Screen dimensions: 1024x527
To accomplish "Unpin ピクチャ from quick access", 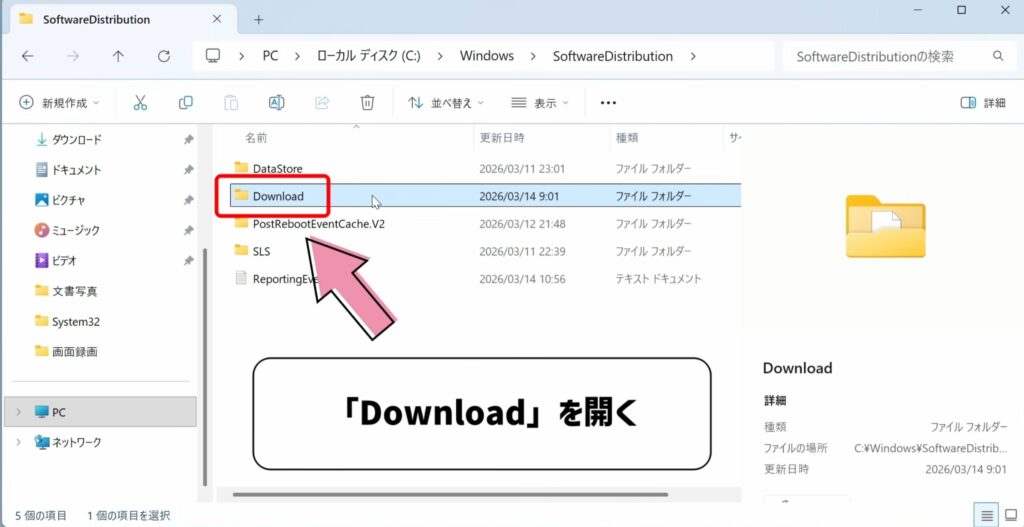I will click(x=189, y=200).
